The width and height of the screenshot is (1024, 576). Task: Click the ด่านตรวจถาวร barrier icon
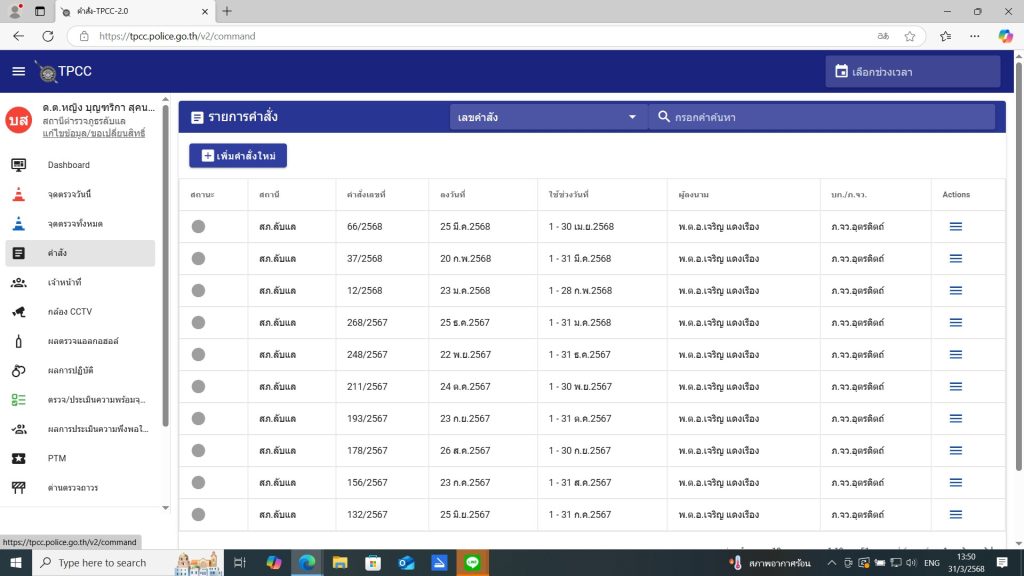18,488
